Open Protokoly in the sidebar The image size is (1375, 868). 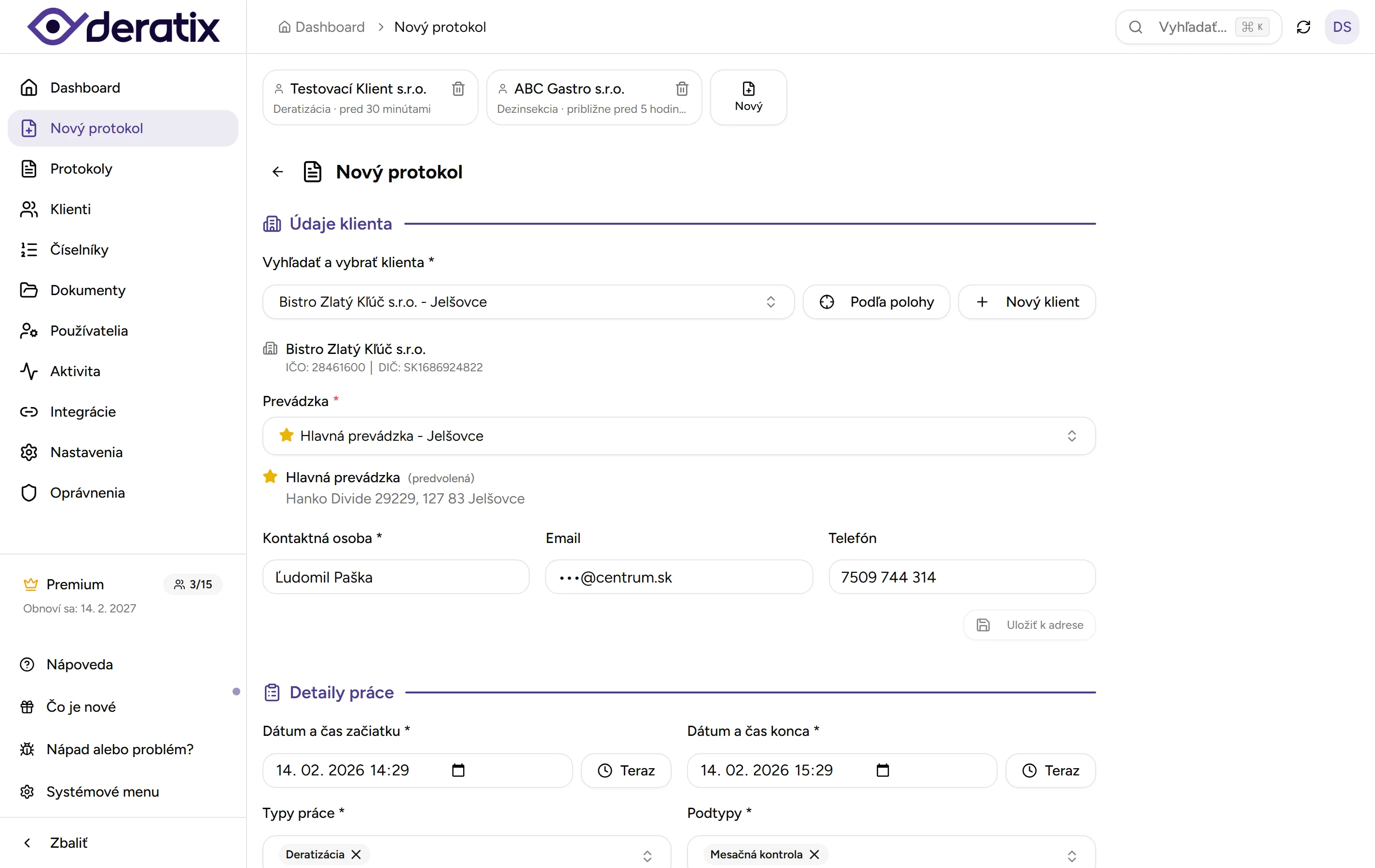[x=81, y=169]
